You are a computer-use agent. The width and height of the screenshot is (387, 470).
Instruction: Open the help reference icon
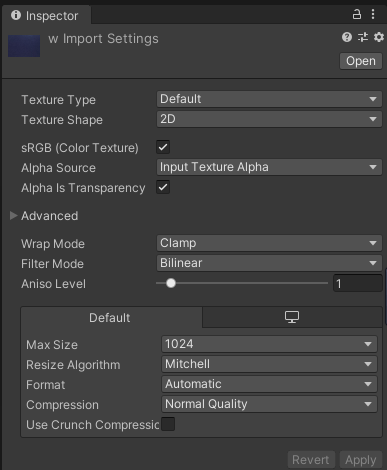pyautogui.click(x=347, y=37)
